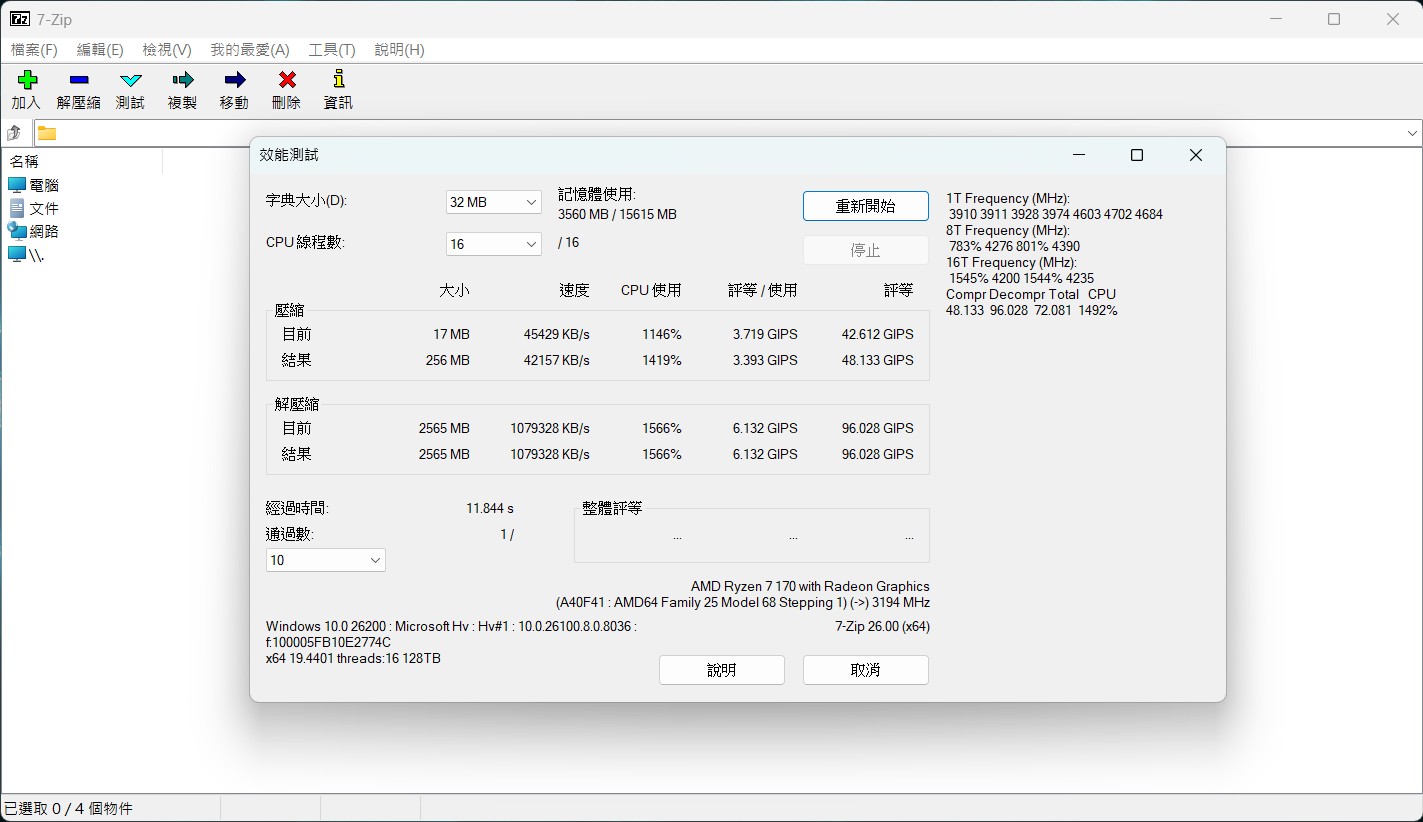Minimize the 效能測試 benchmark dialog
The height and width of the screenshot is (822, 1423).
tap(1078, 155)
